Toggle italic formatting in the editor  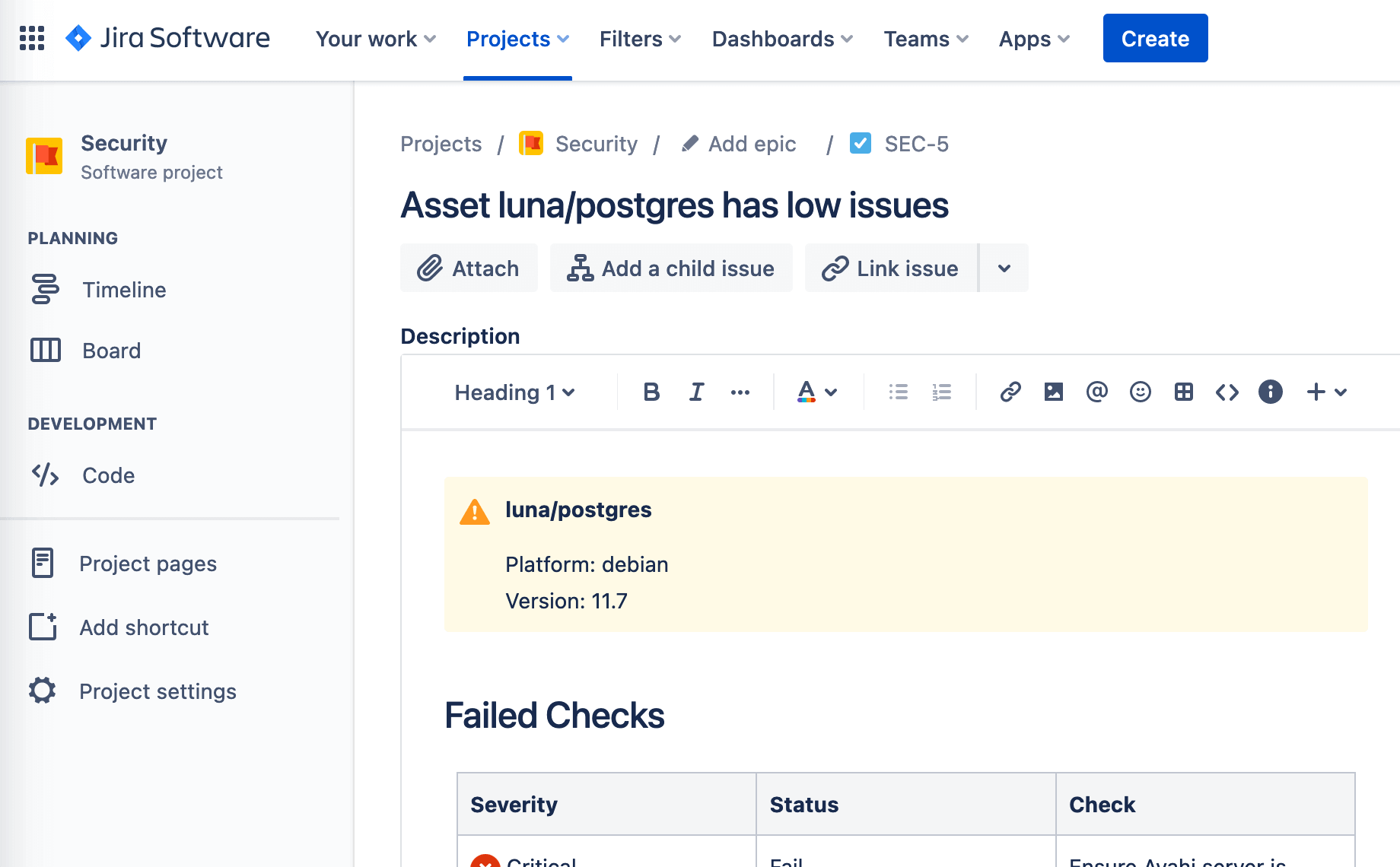(x=695, y=392)
